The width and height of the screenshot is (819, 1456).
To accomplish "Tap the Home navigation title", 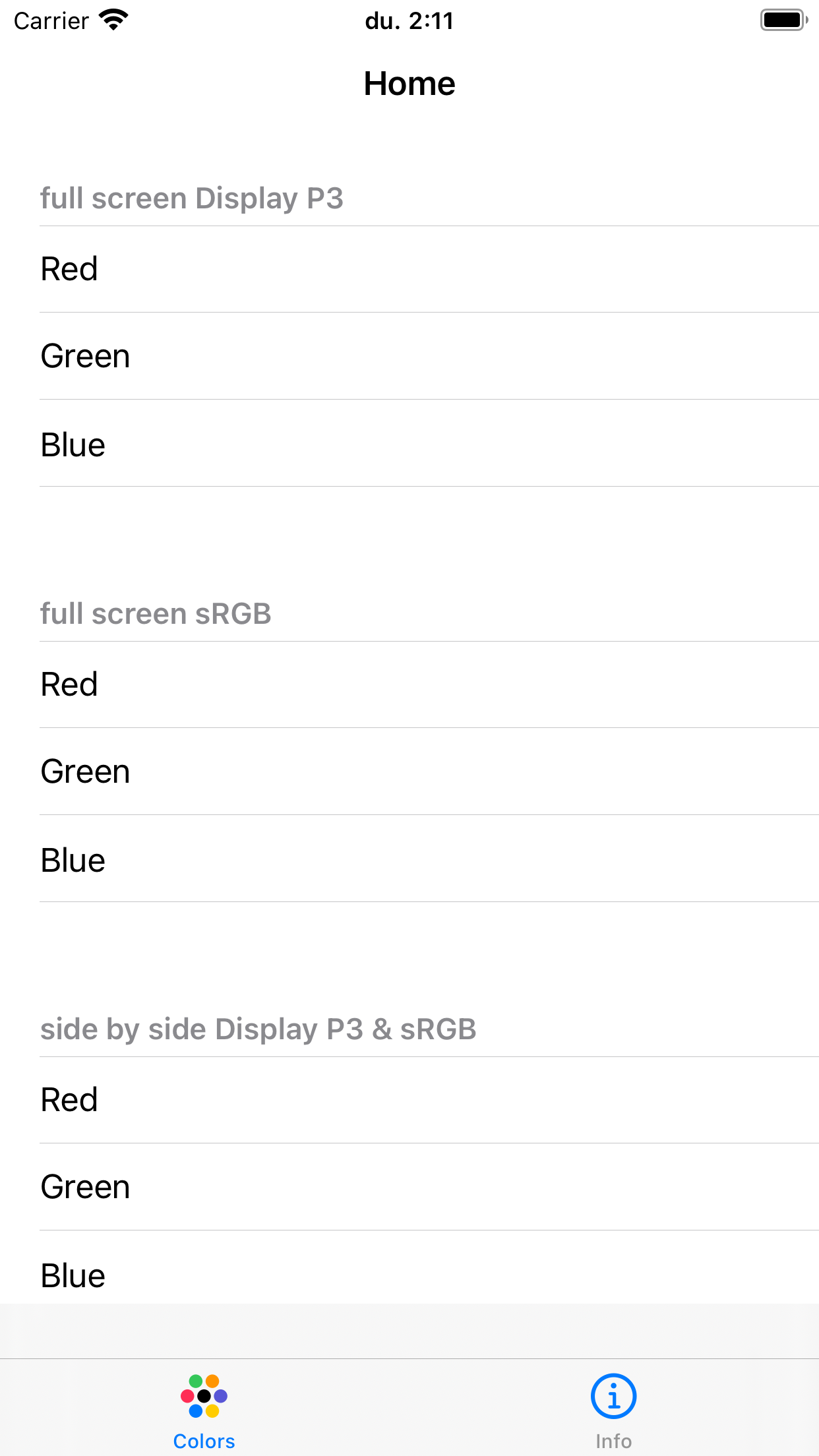I will coord(409,84).
